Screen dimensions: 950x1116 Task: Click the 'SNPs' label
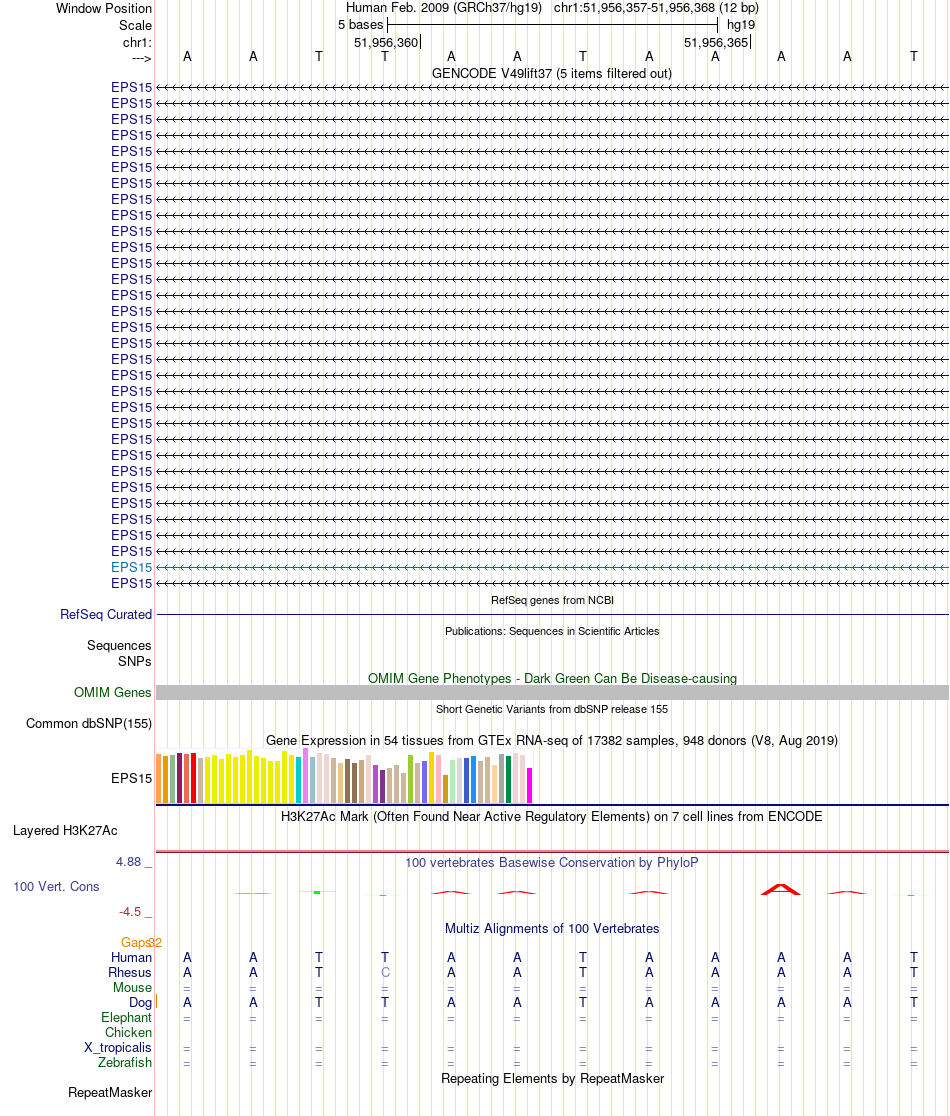tap(134, 661)
